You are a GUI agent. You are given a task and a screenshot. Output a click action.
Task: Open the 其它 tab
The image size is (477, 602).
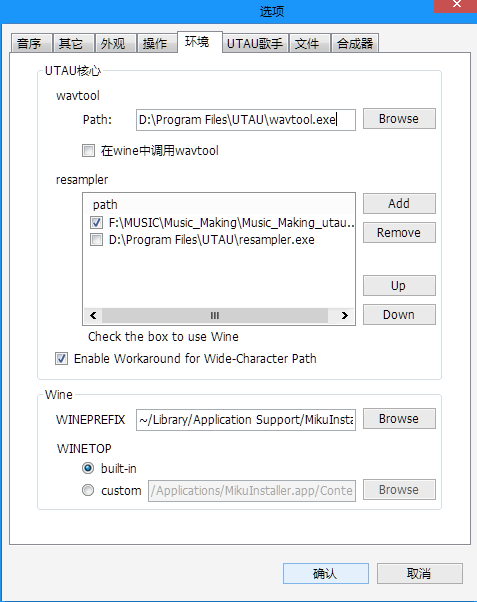pos(73,43)
